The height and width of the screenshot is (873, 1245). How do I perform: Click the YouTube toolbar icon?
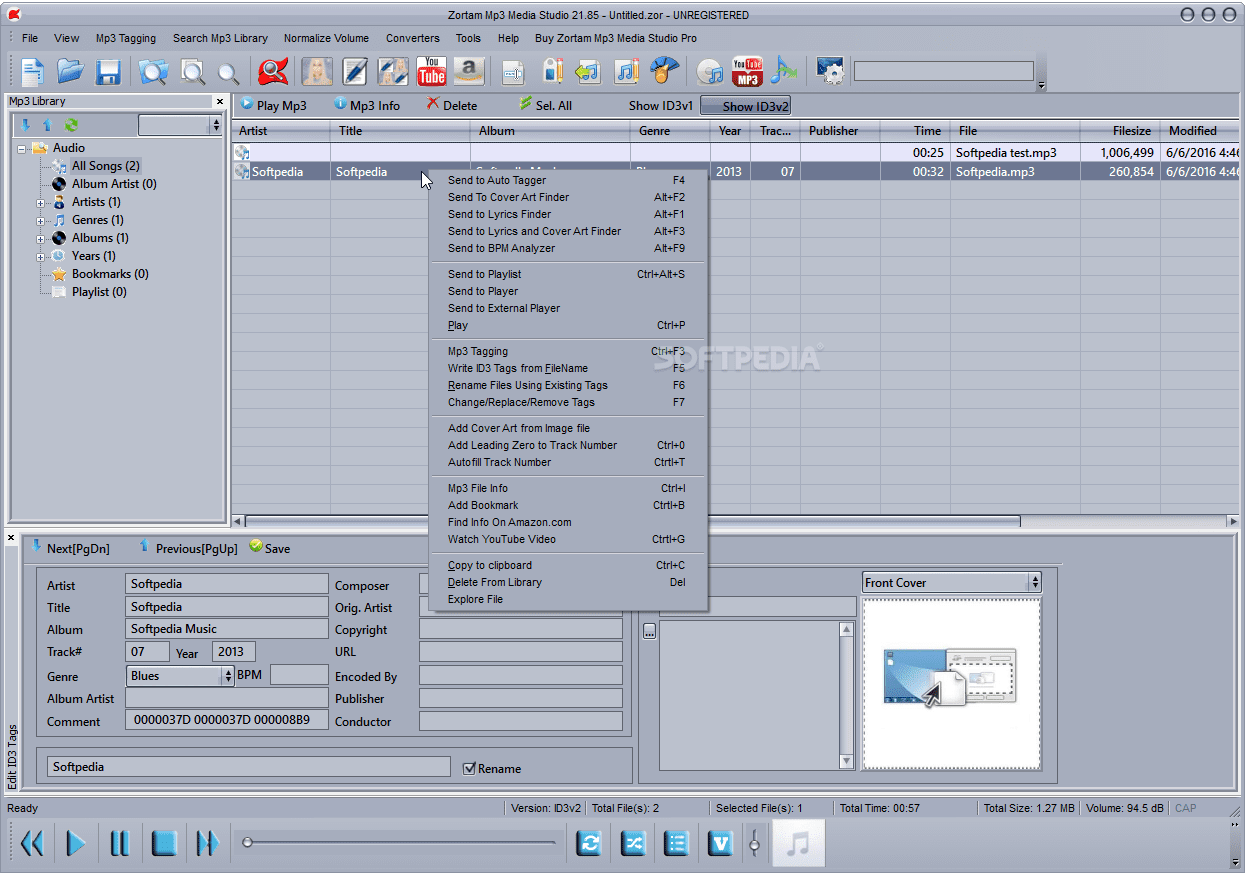tap(432, 71)
